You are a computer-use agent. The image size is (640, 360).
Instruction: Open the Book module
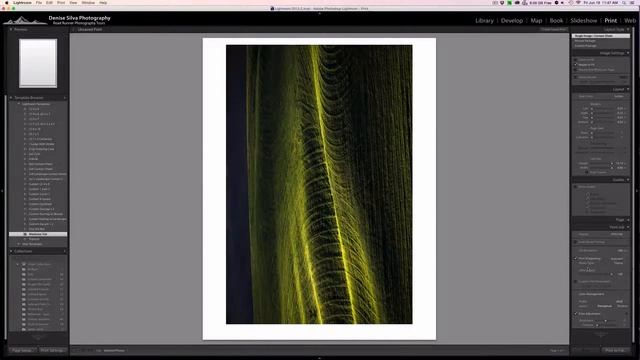tap(556, 20)
